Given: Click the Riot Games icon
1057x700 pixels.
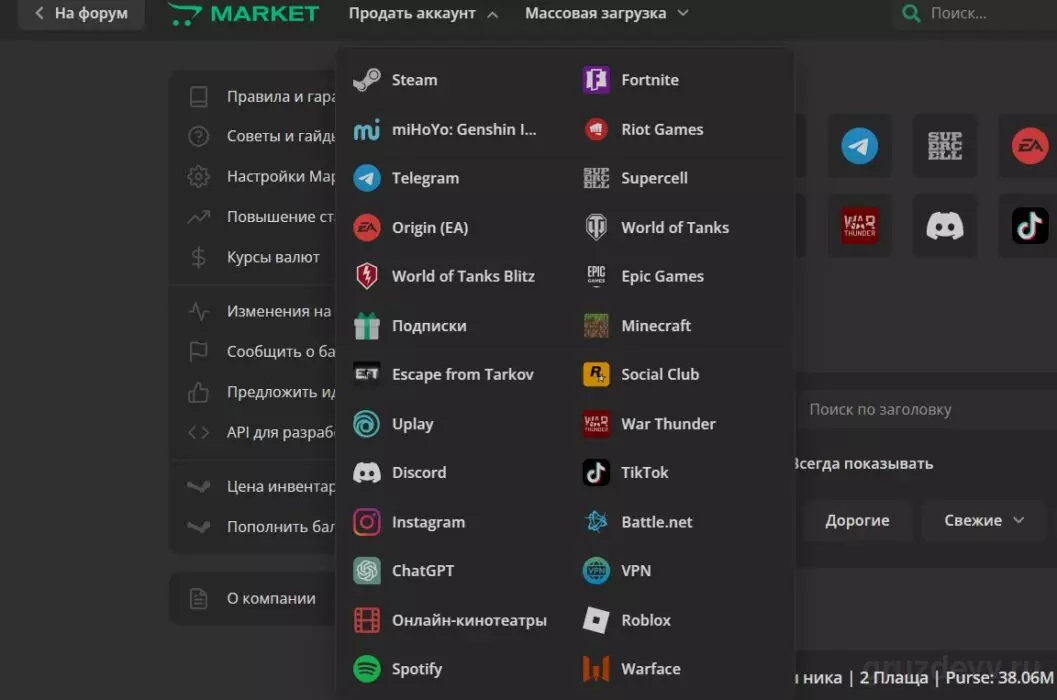Looking at the screenshot, I should tap(596, 129).
